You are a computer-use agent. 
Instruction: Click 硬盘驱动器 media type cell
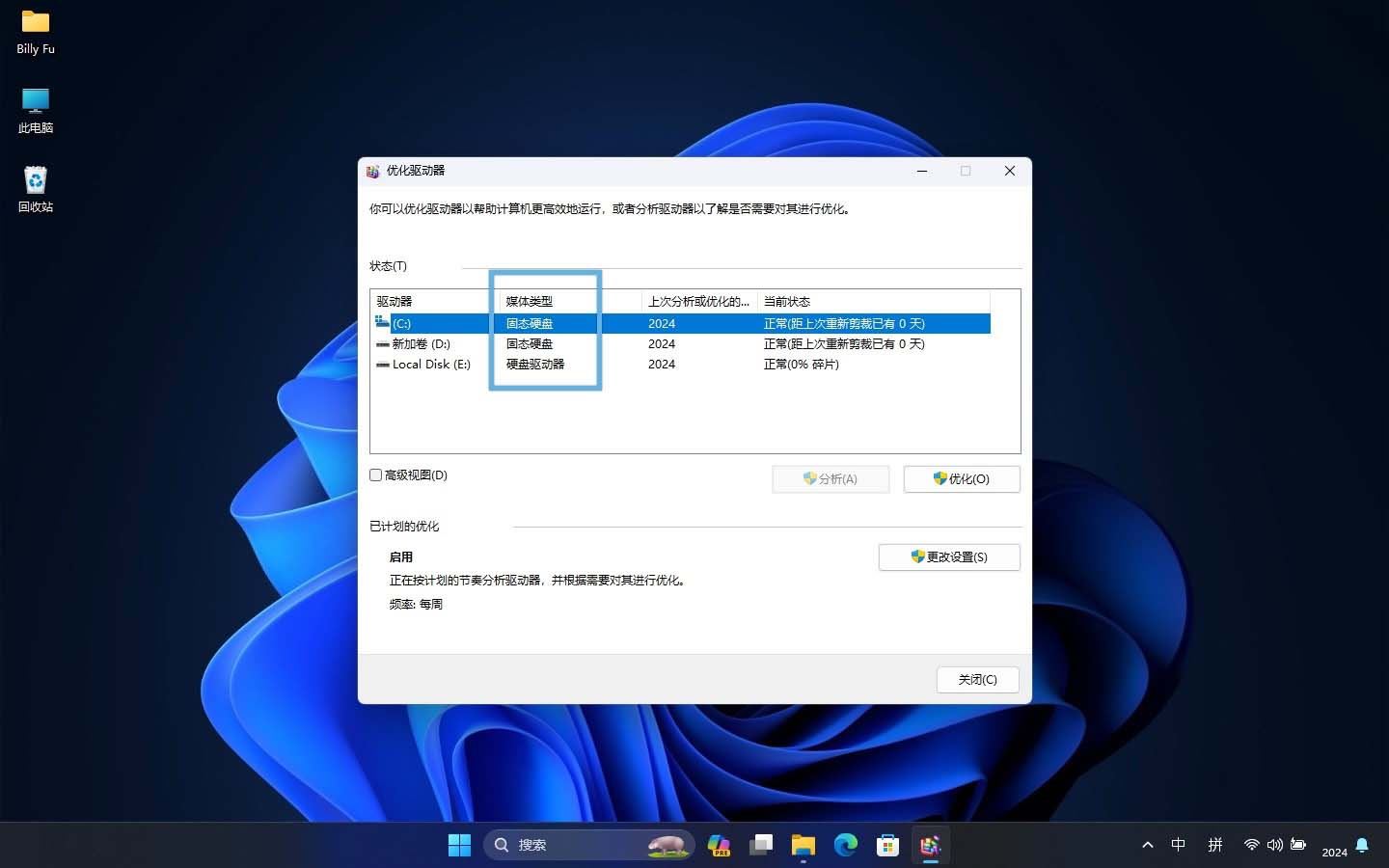535,364
